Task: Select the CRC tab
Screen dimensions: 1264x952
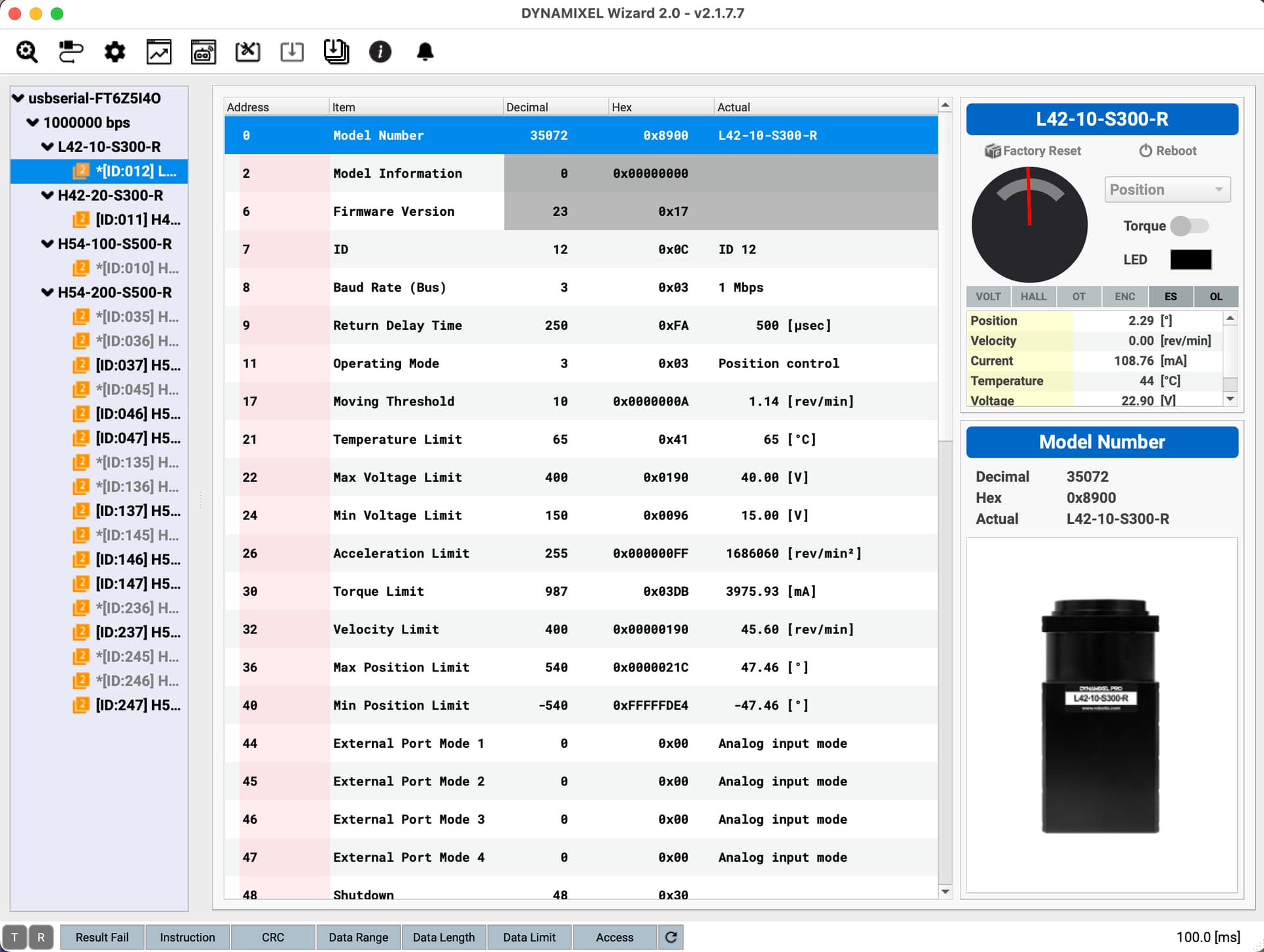Action: point(273,937)
